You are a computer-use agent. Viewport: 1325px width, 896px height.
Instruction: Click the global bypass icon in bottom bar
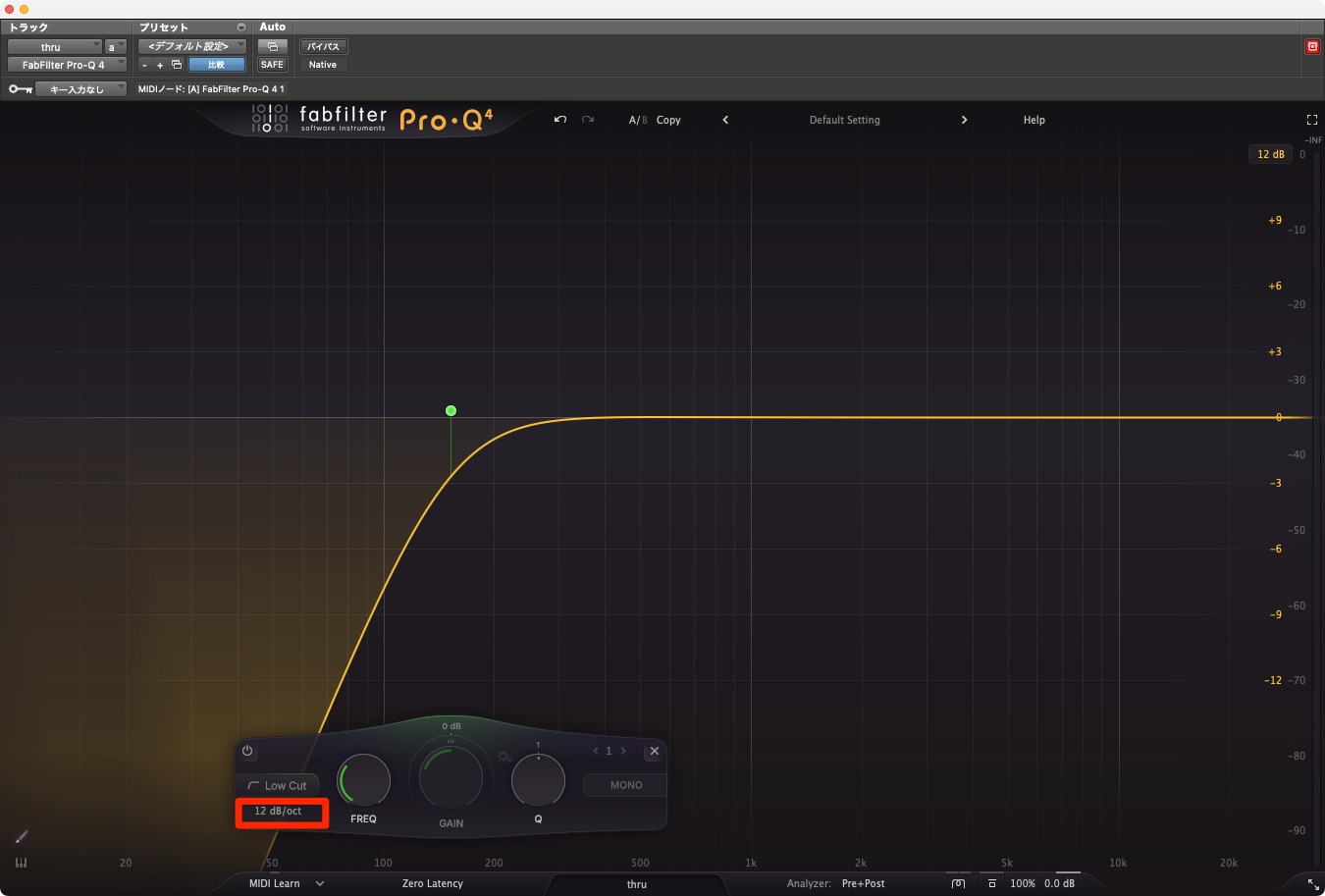[x=992, y=883]
